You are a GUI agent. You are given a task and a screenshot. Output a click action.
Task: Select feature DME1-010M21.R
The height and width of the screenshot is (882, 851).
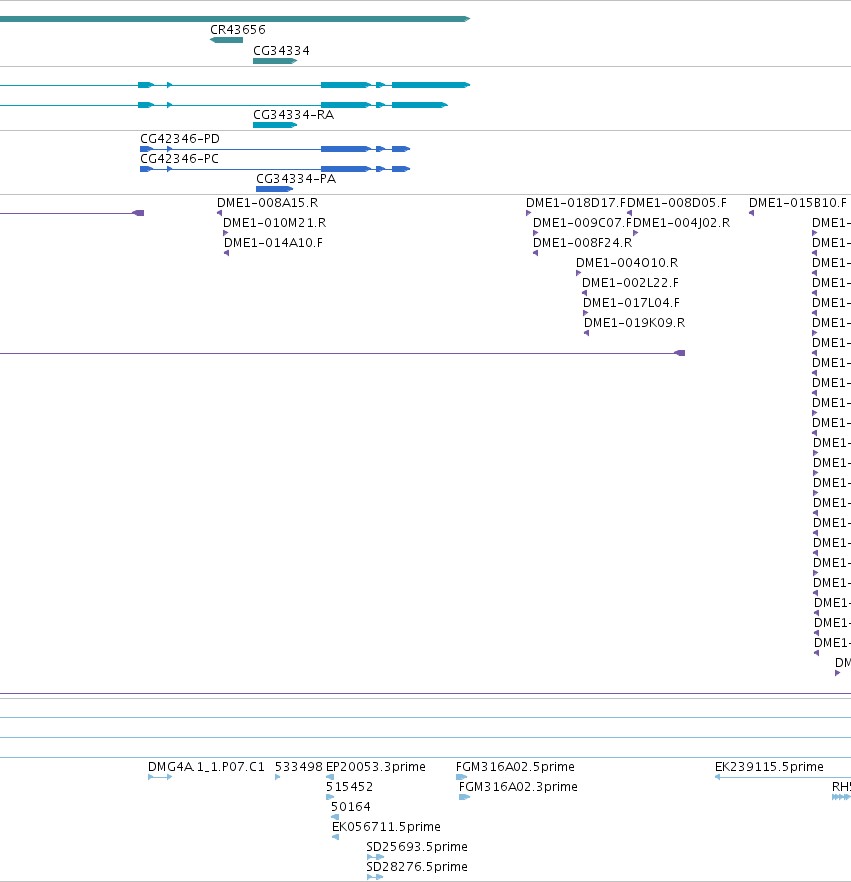pos(274,223)
